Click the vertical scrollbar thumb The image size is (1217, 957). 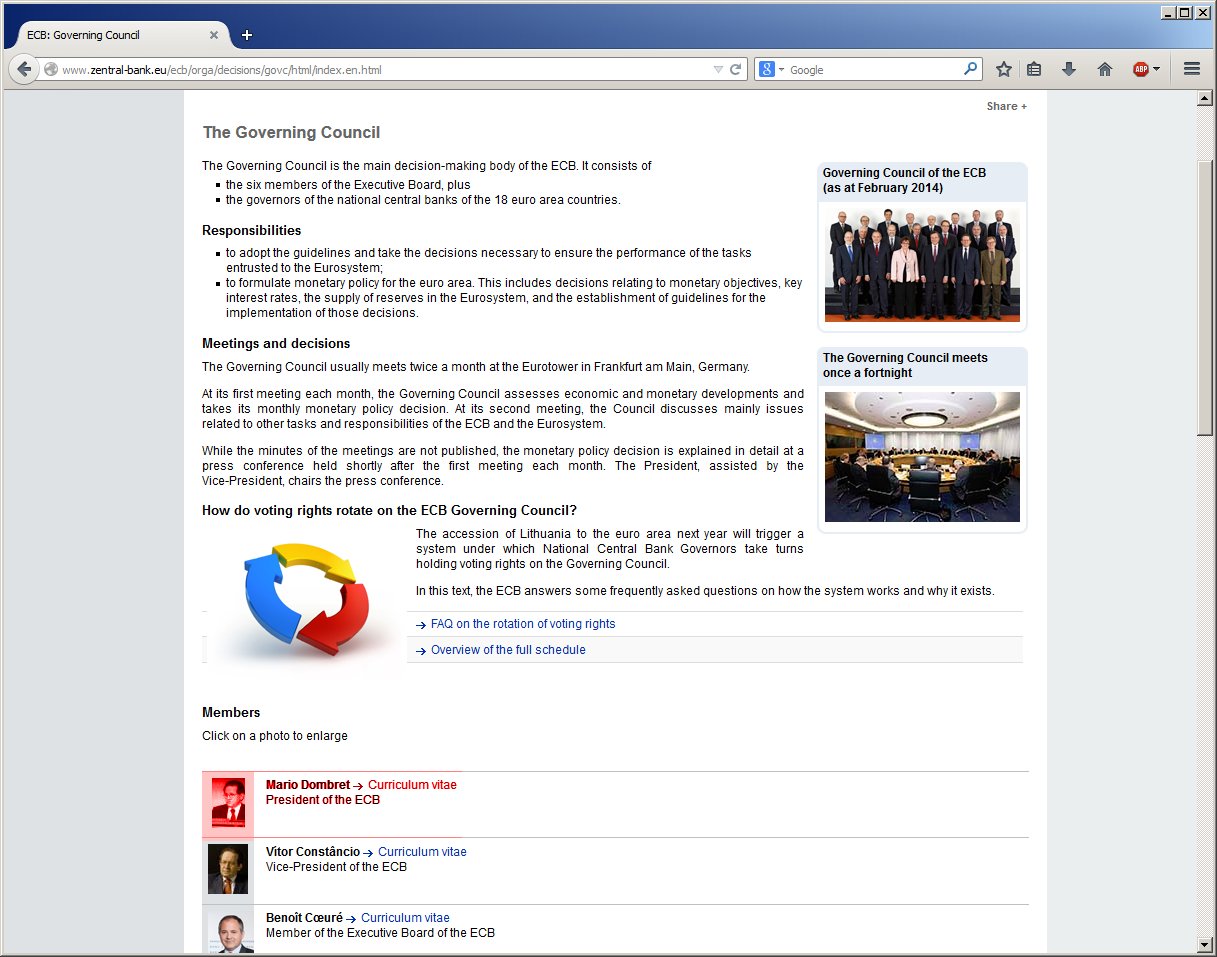(x=1206, y=297)
